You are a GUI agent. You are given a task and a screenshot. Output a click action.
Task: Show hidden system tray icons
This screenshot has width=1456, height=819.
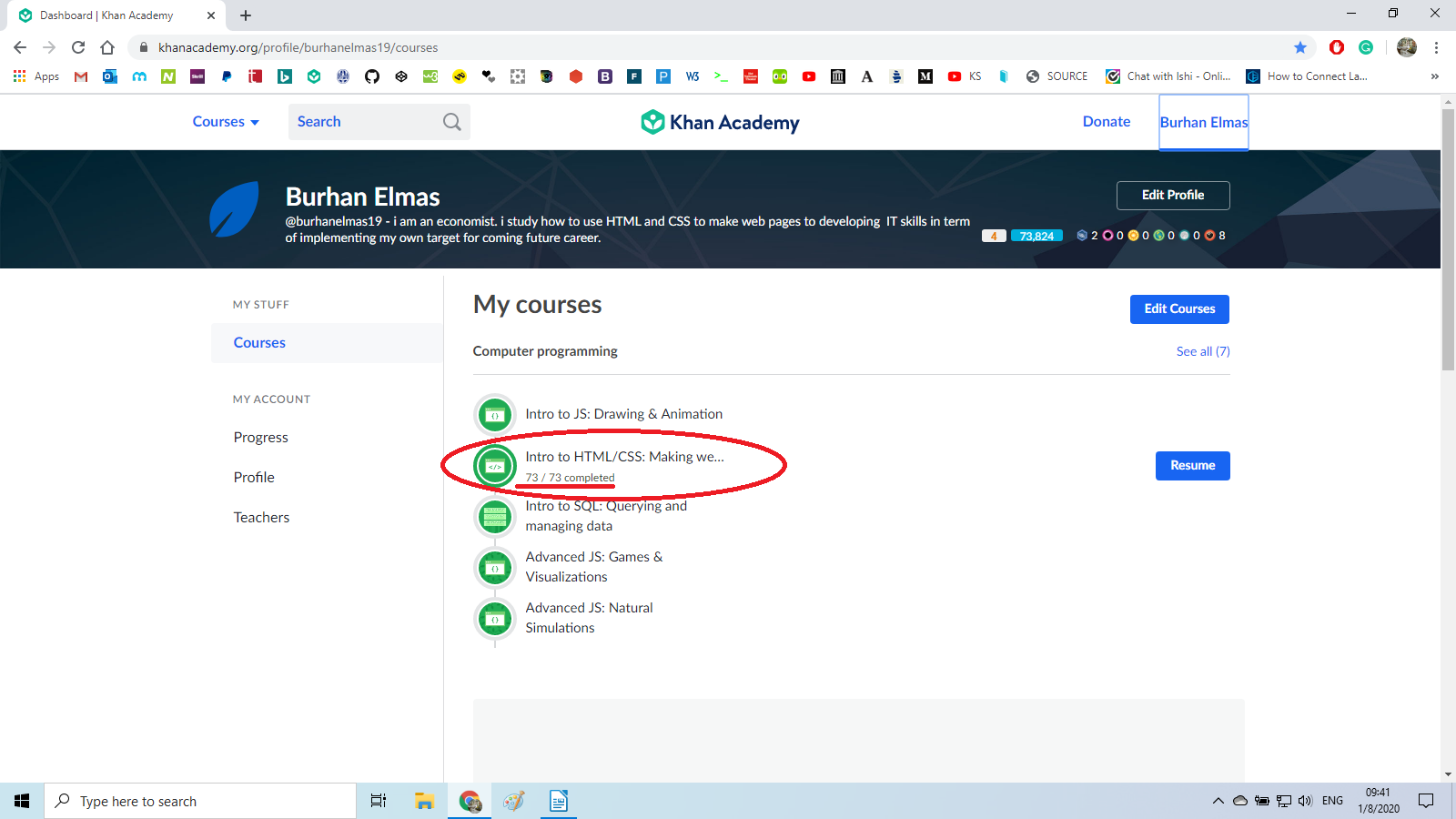pyautogui.click(x=1218, y=801)
